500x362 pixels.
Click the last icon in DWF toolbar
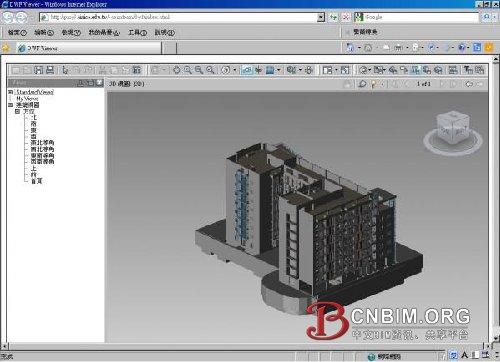[480, 70]
